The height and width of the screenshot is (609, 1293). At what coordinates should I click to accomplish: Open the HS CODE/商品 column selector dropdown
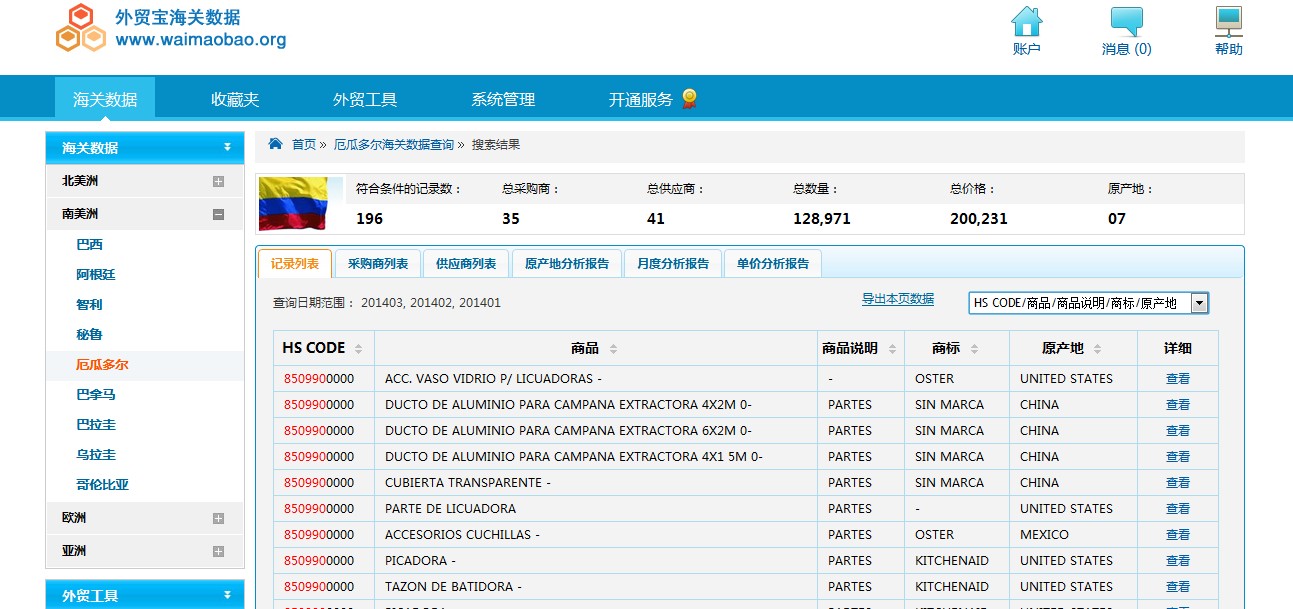pyautogui.click(x=1089, y=303)
